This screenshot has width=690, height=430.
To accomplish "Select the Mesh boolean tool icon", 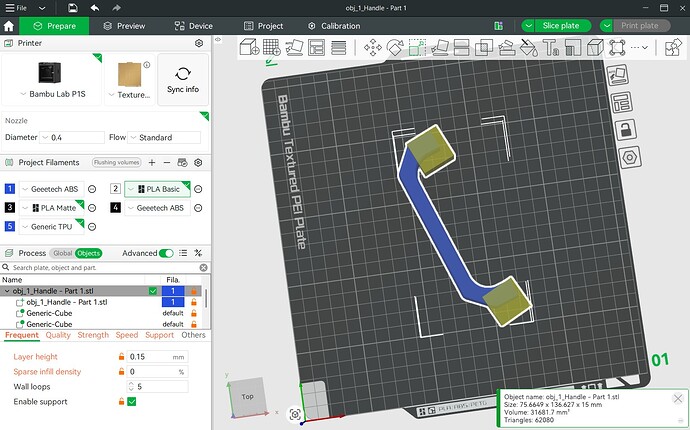I will click(x=484, y=47).
